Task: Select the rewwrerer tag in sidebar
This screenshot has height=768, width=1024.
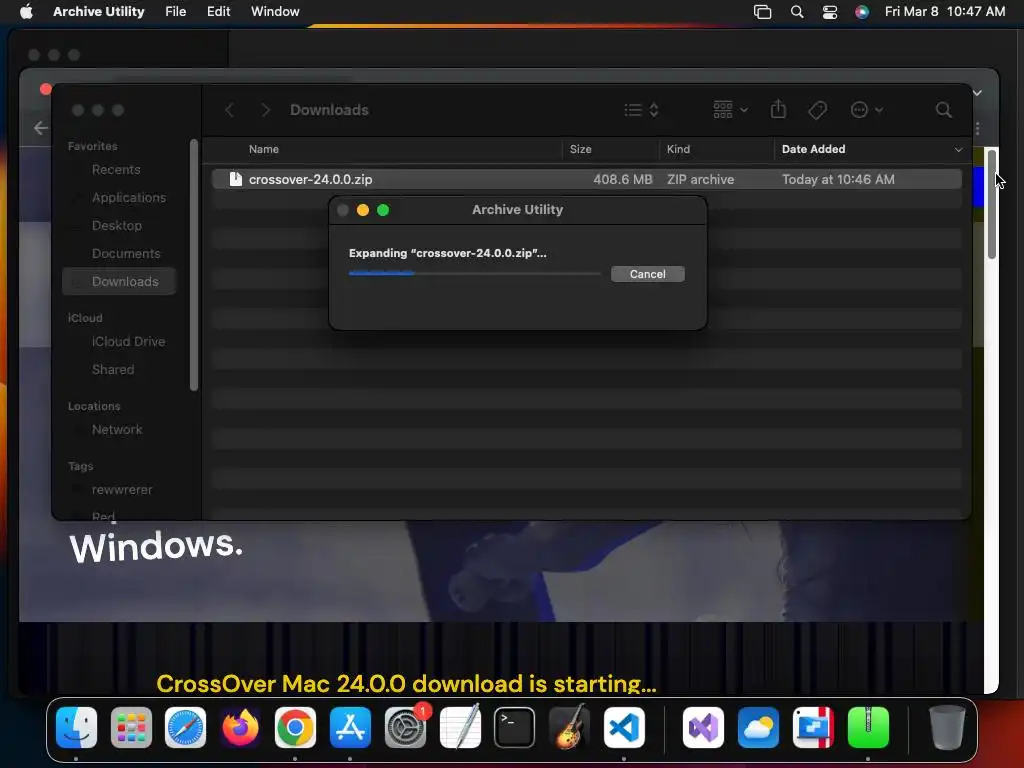Action: 121,490
